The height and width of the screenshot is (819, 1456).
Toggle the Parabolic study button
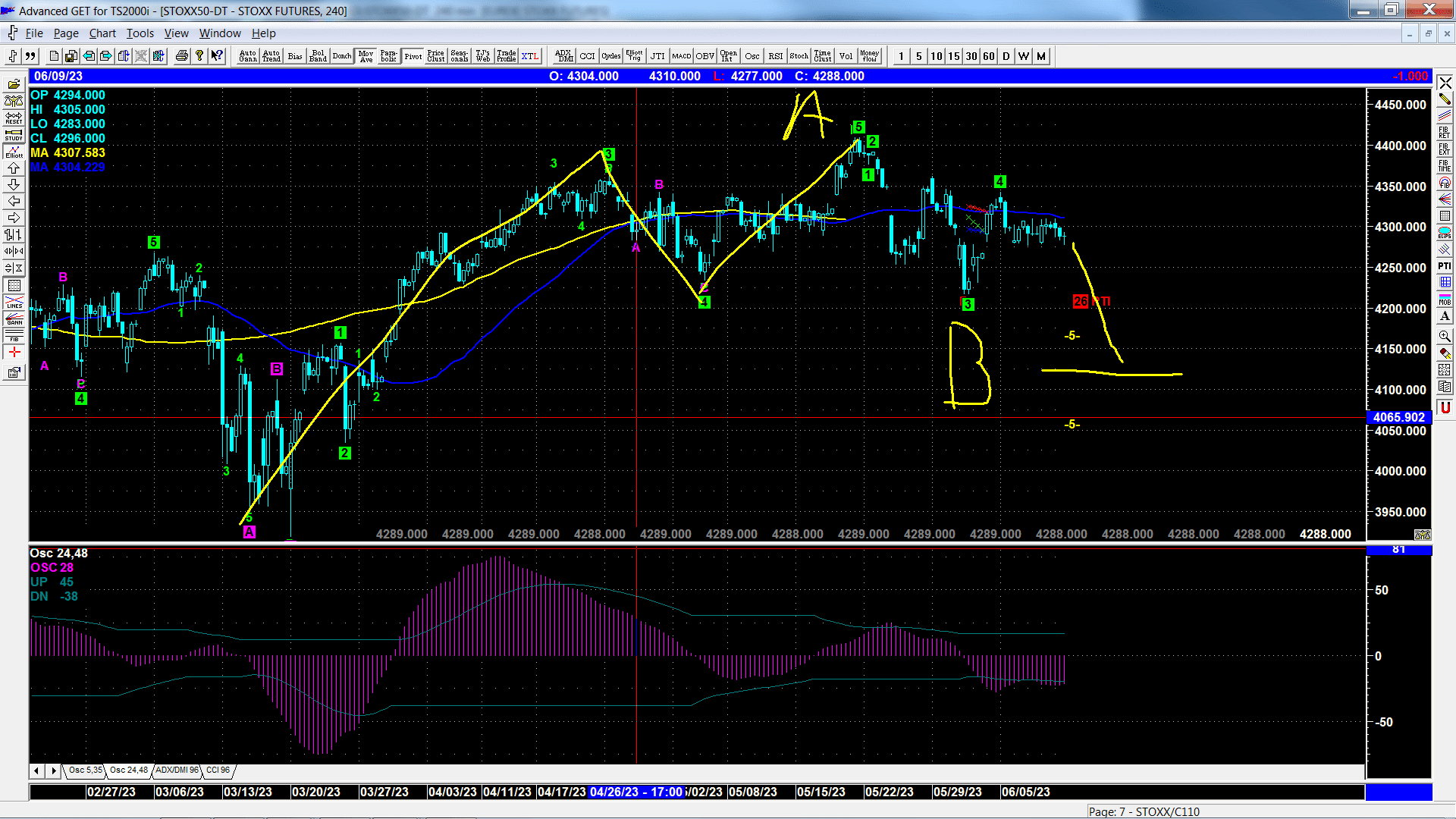(389, 56)
